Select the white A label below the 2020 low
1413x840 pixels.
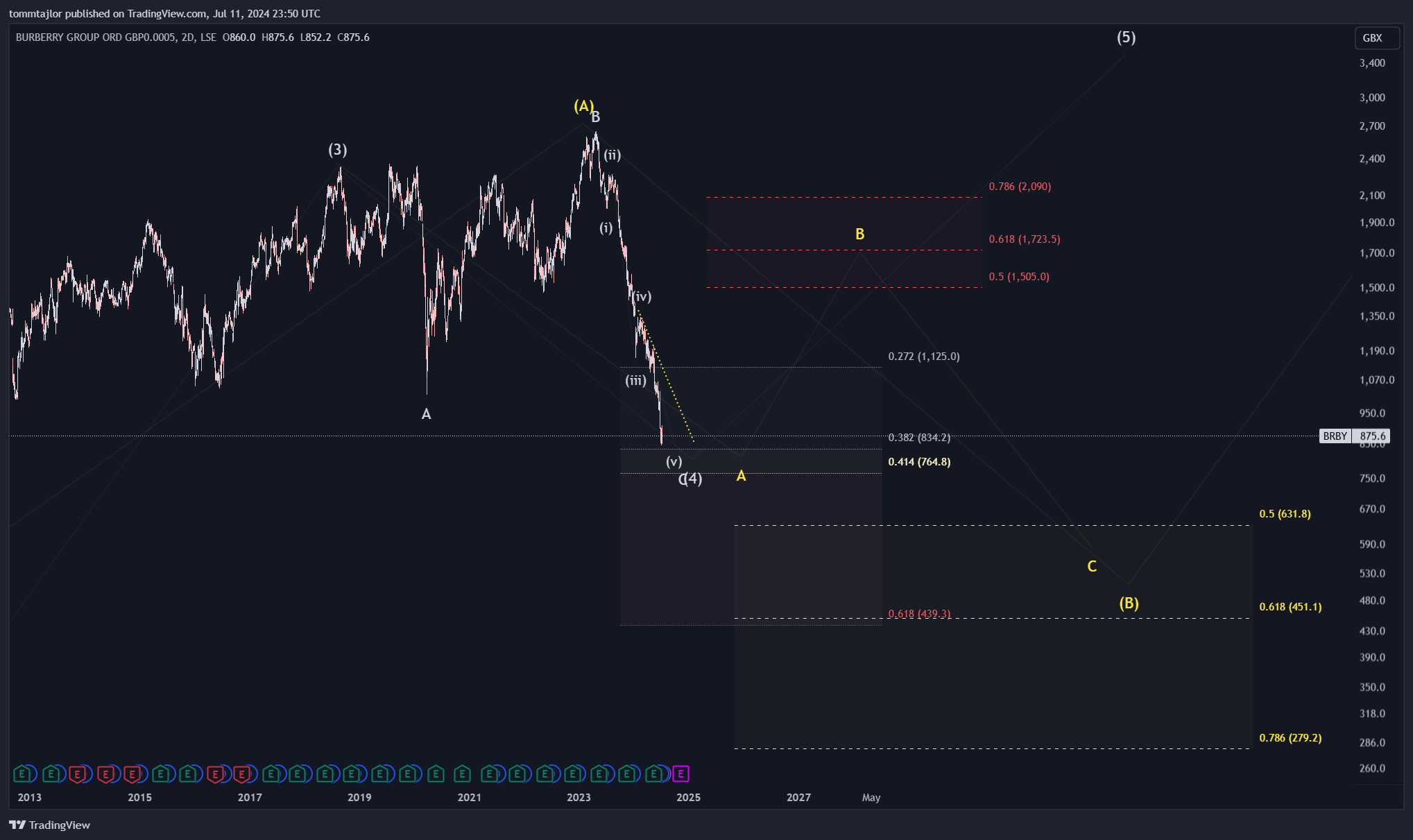tap(427, 413)
